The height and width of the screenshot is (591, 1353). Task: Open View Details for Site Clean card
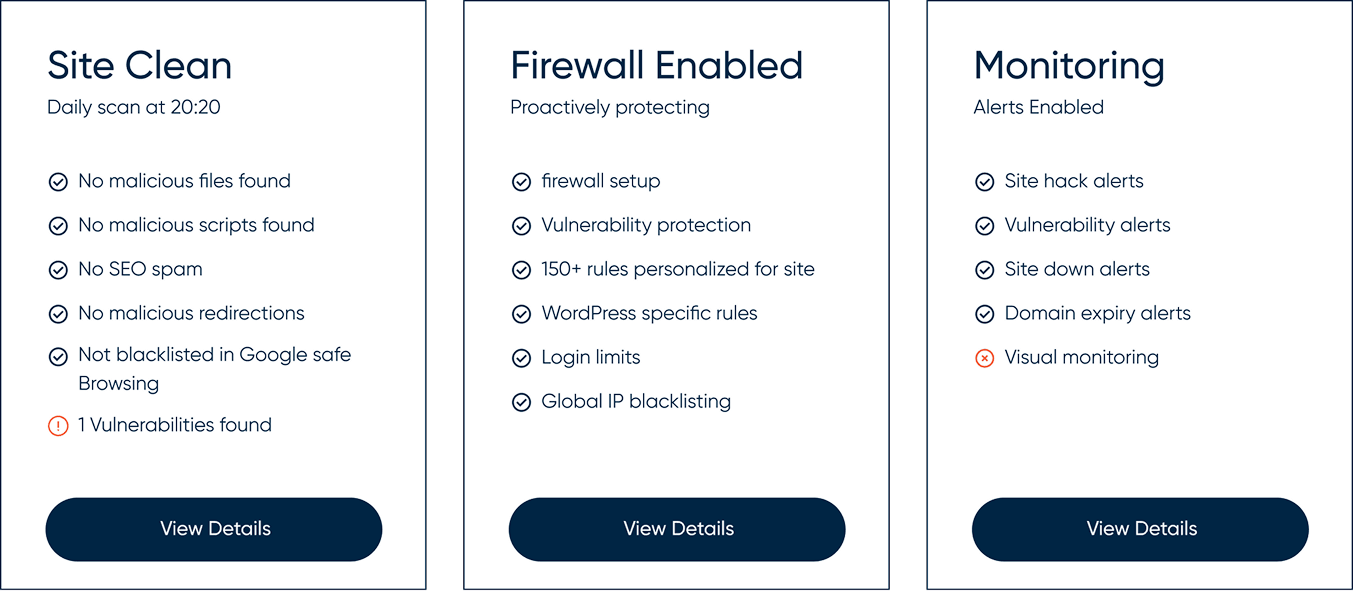tap(214, 529)
